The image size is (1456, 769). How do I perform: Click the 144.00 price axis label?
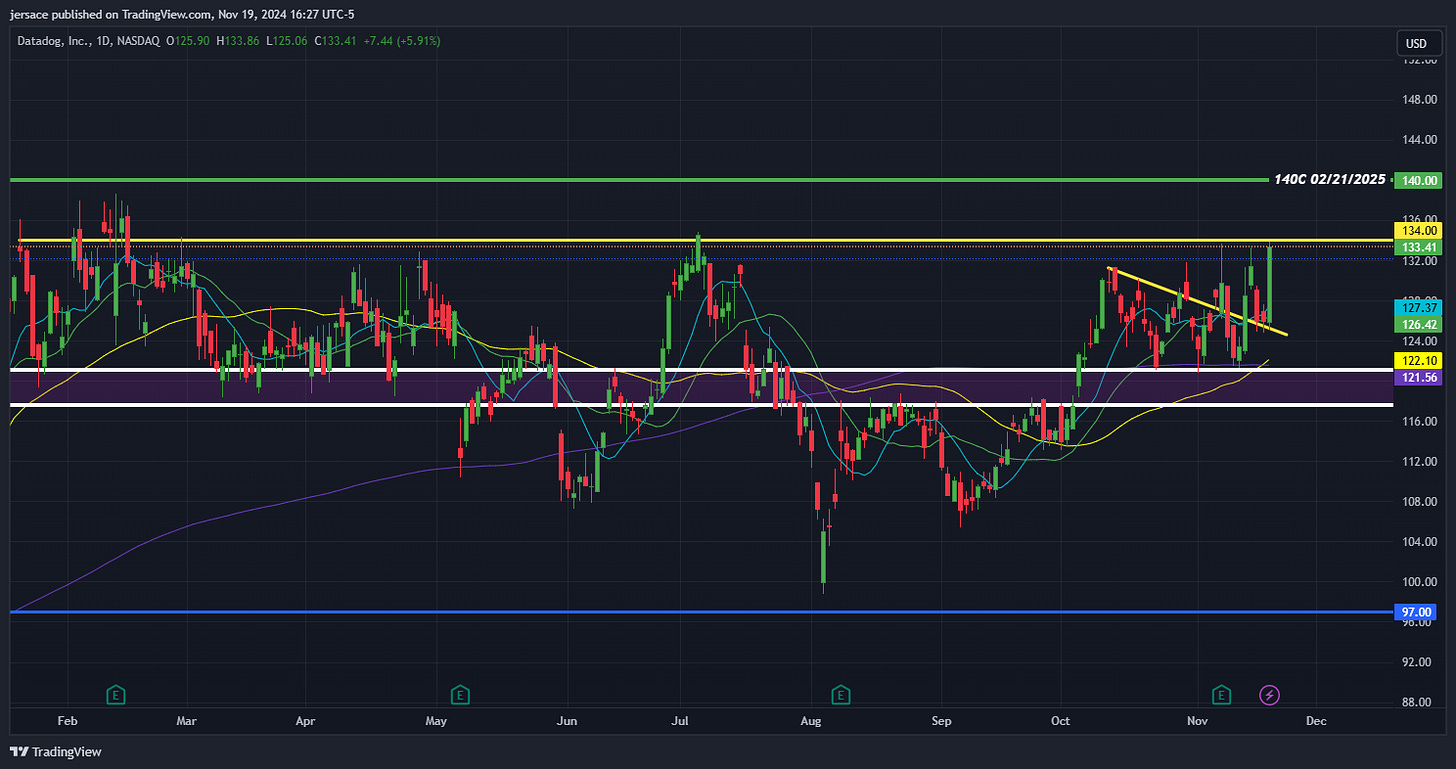tap(1420, 140)
